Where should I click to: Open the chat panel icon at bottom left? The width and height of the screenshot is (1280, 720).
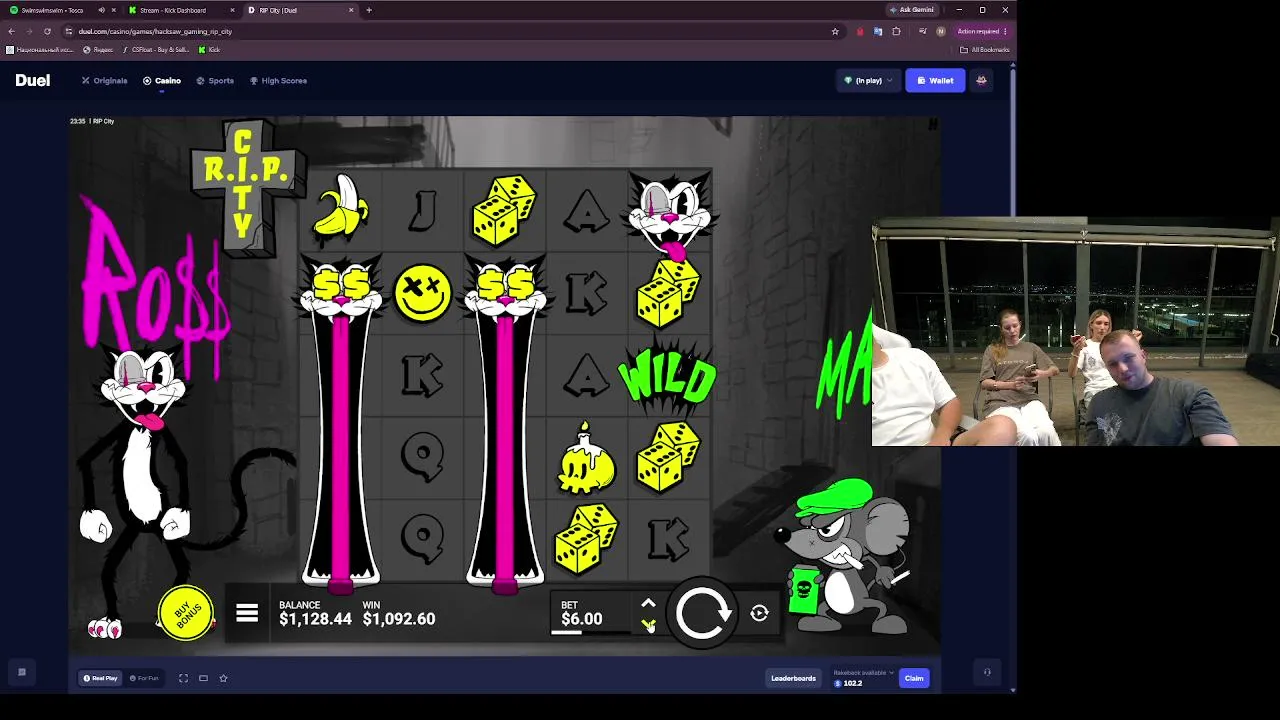(21, 672)
